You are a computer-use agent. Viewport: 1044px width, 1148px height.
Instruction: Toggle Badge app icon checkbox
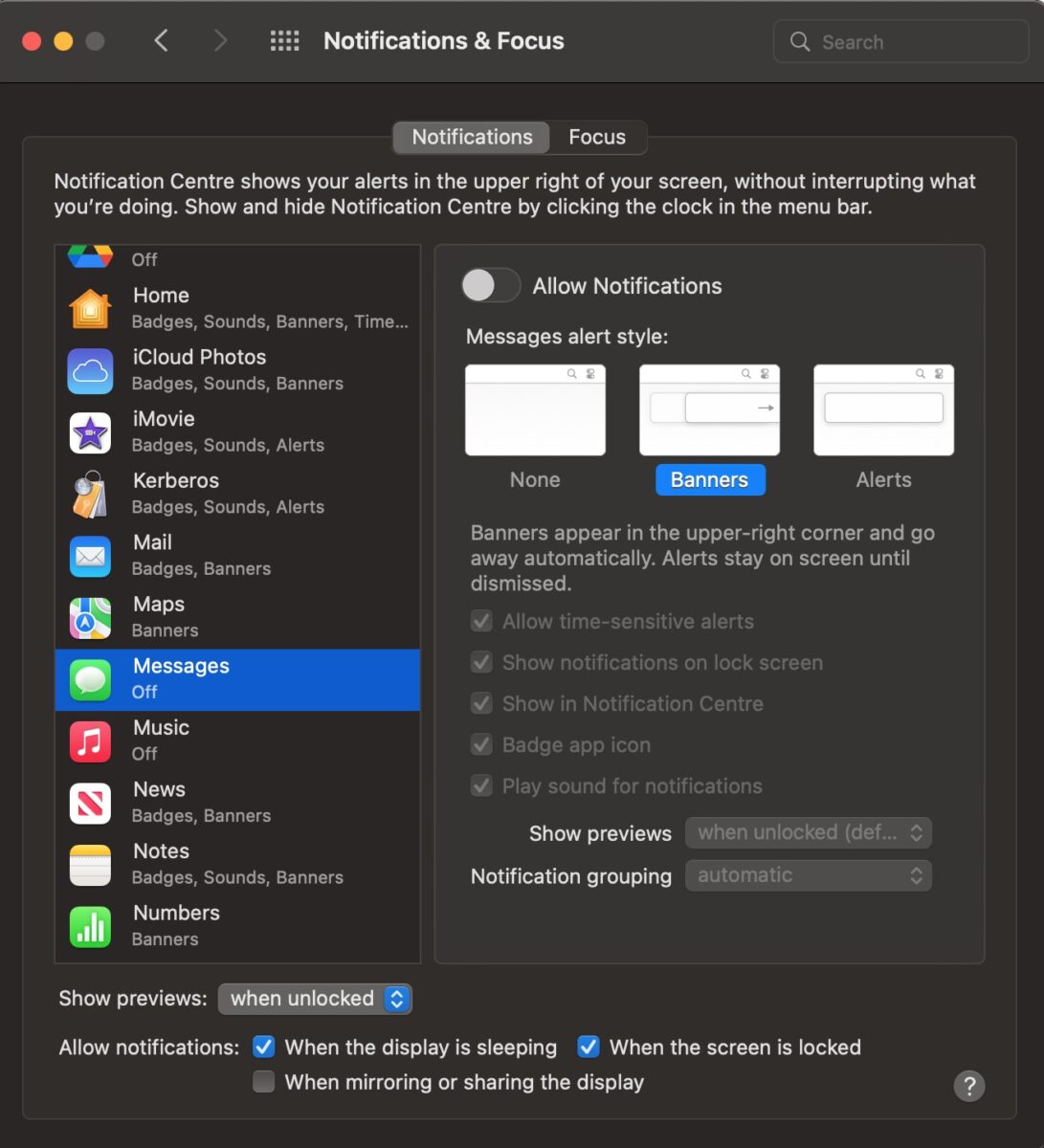[481, 744]
